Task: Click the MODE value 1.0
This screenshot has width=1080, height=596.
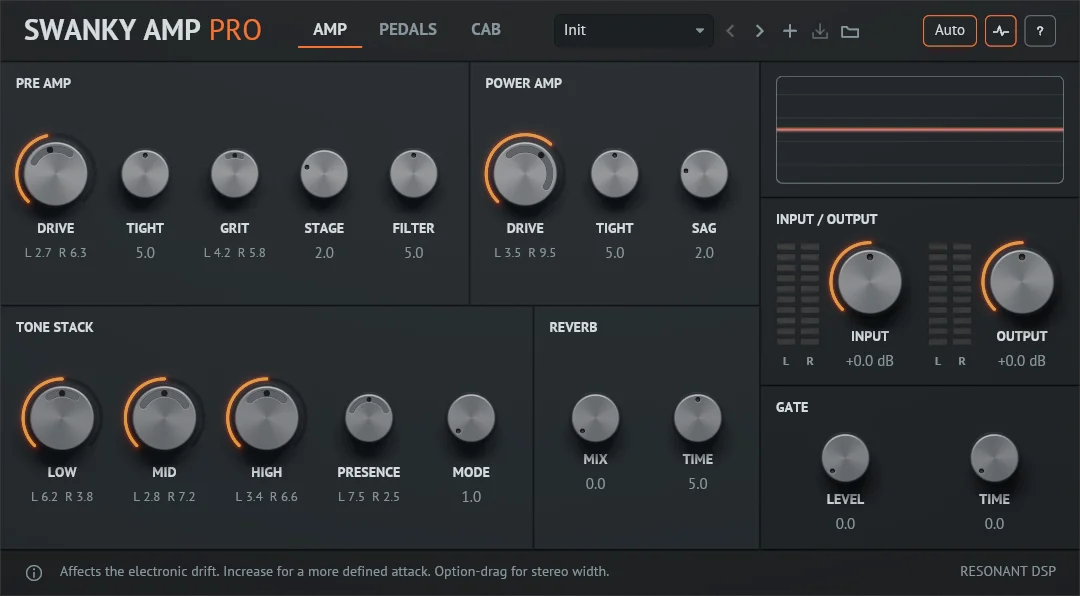Action: tap(471, 497)
